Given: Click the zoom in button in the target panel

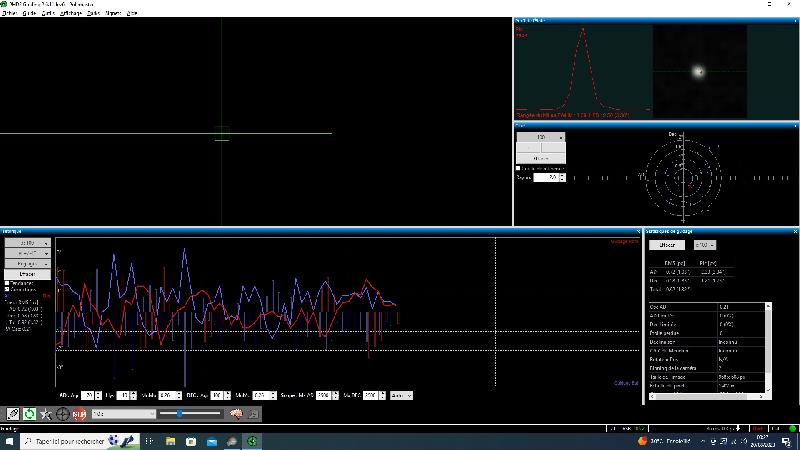Looking at the screenshot, I should click(553, 147).
